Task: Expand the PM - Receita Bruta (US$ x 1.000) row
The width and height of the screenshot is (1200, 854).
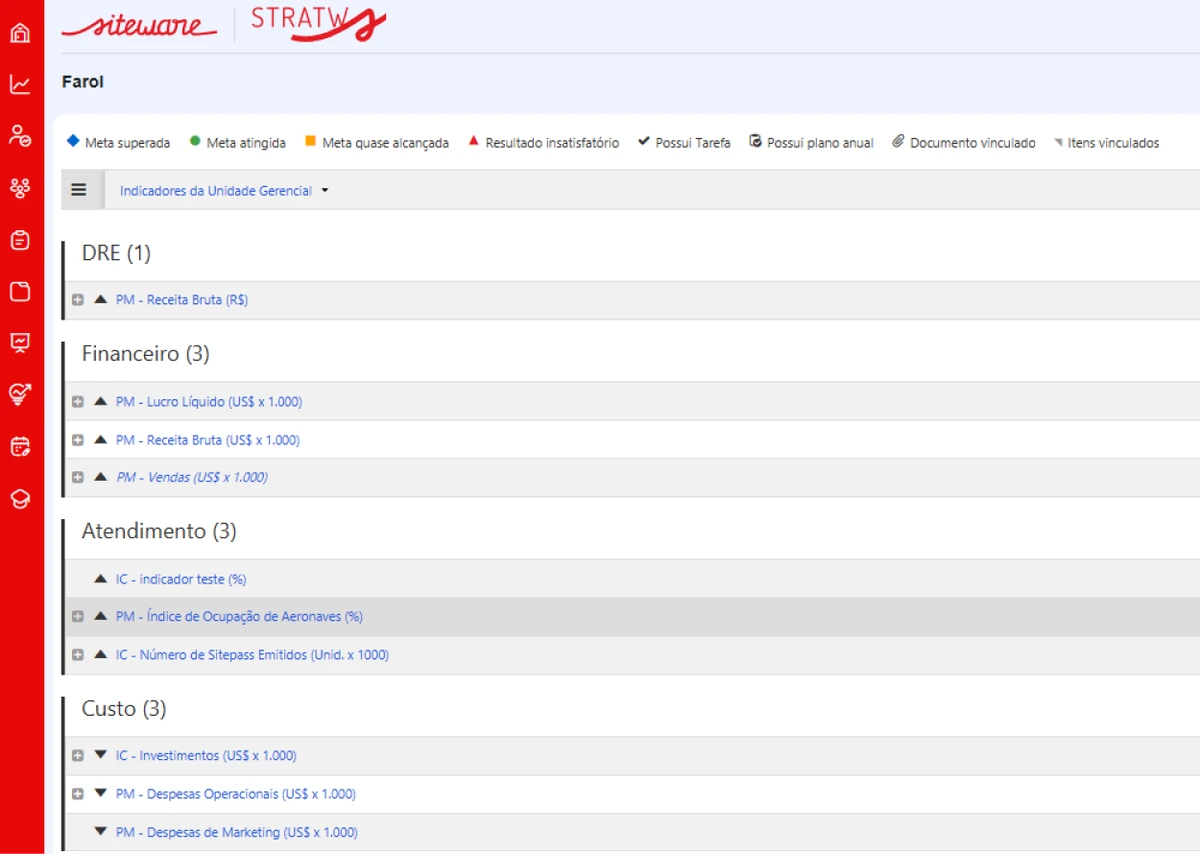Action: tap(78, 440)
